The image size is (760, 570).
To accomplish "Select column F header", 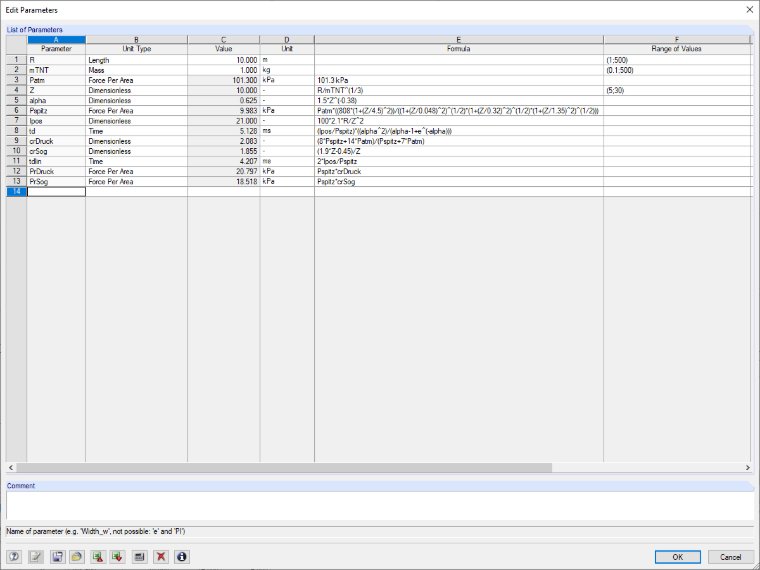I will (677, 40).
